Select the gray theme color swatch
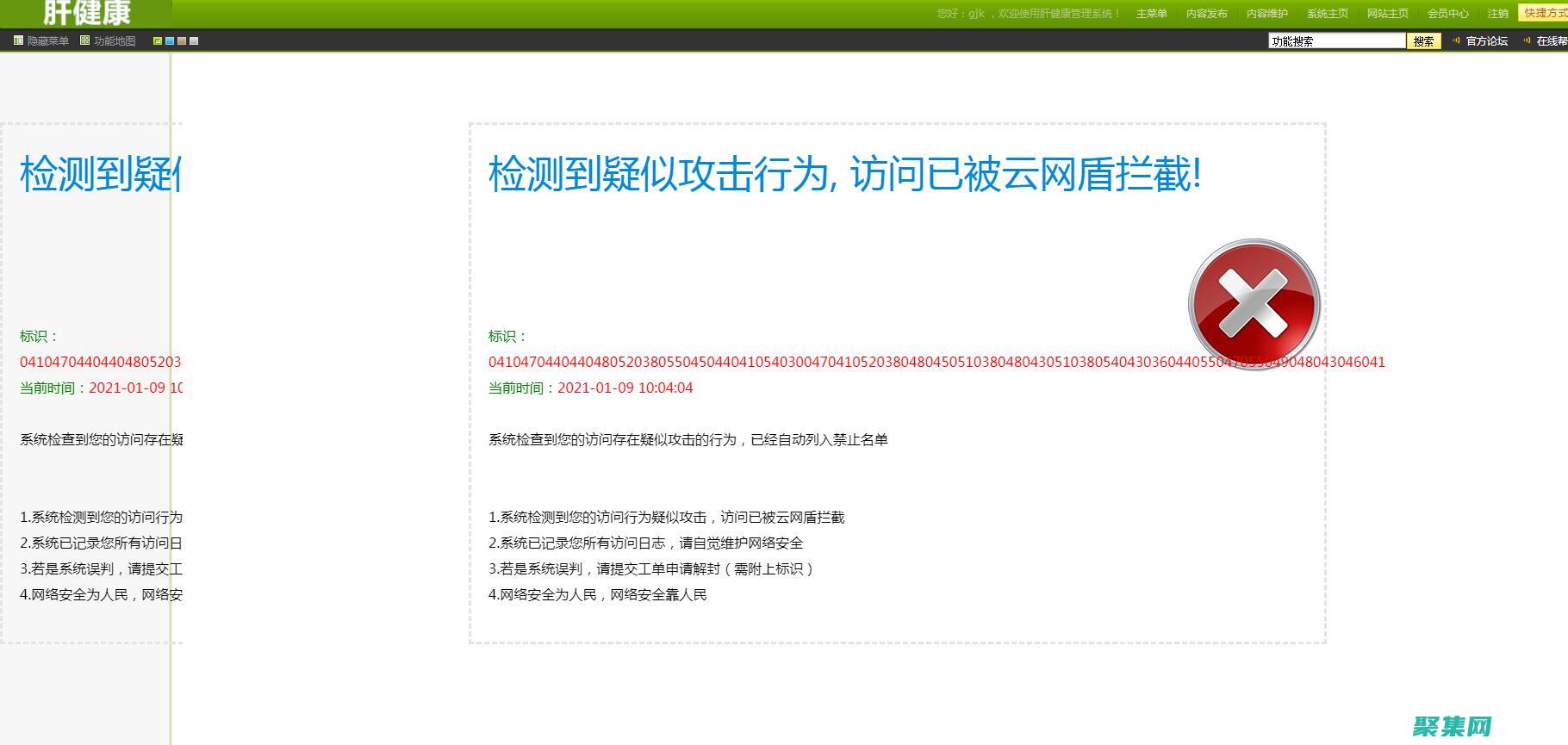This screenshot has height=745, width=1568. pos(194,40)
